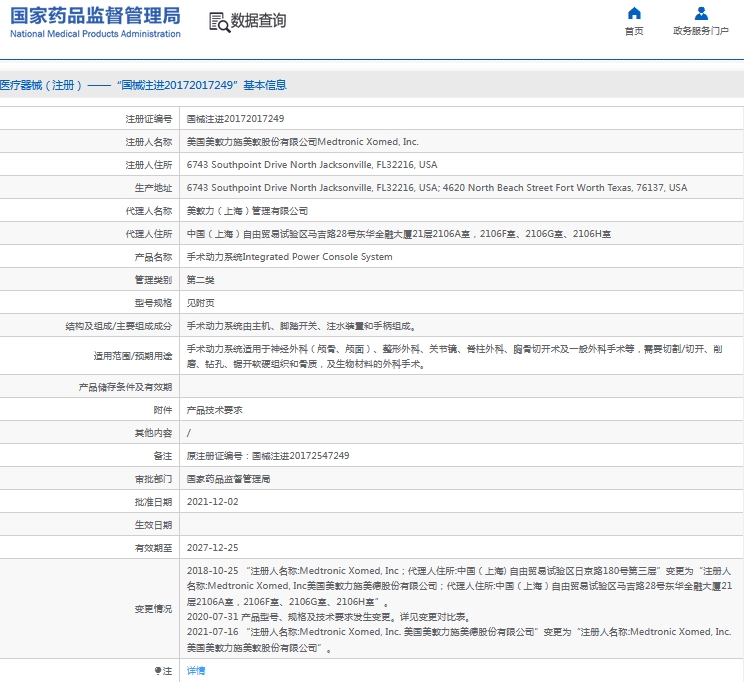Click the 备注 row label
Image resolution: width=744 pixels, height=682 pixels.
click(163, 456)
